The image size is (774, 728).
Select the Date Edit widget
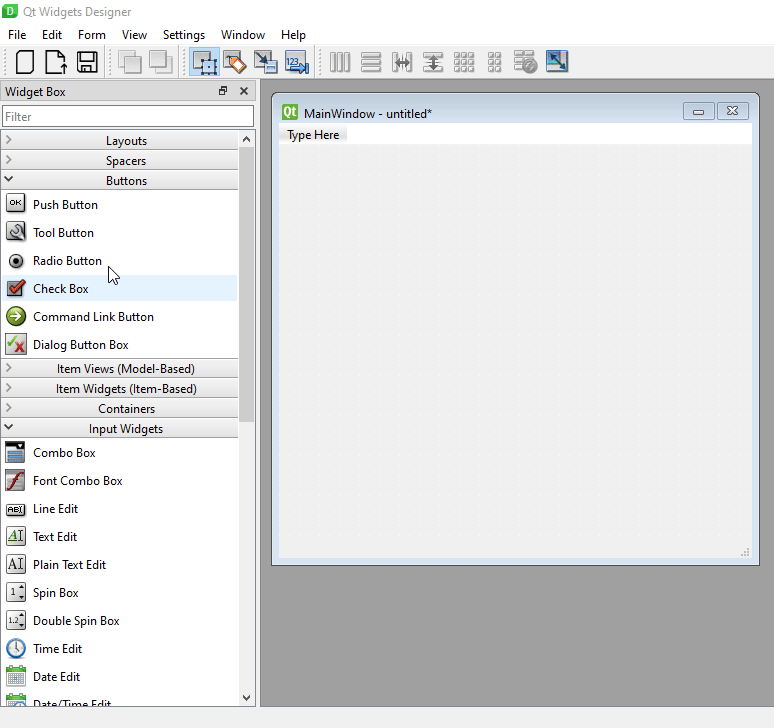point(120,677)
